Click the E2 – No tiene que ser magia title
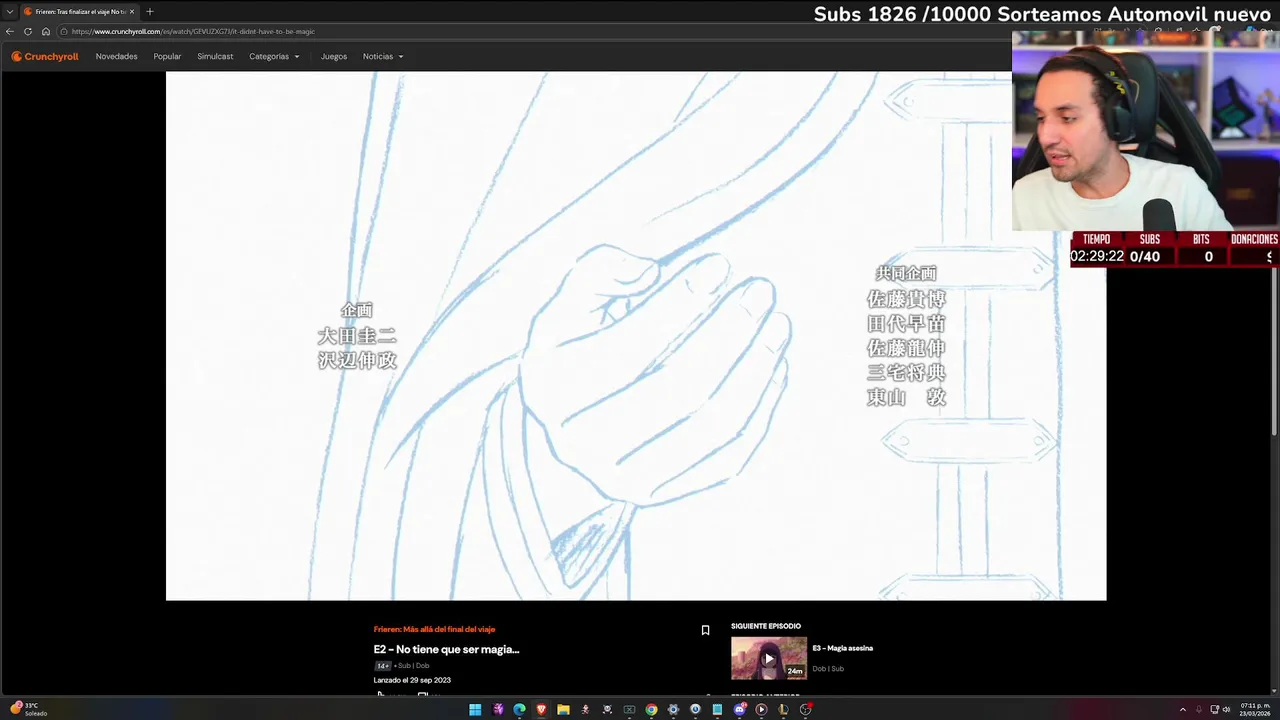Image resolution: width=1280 pixels, height=720 pixels. pos(446,649)
